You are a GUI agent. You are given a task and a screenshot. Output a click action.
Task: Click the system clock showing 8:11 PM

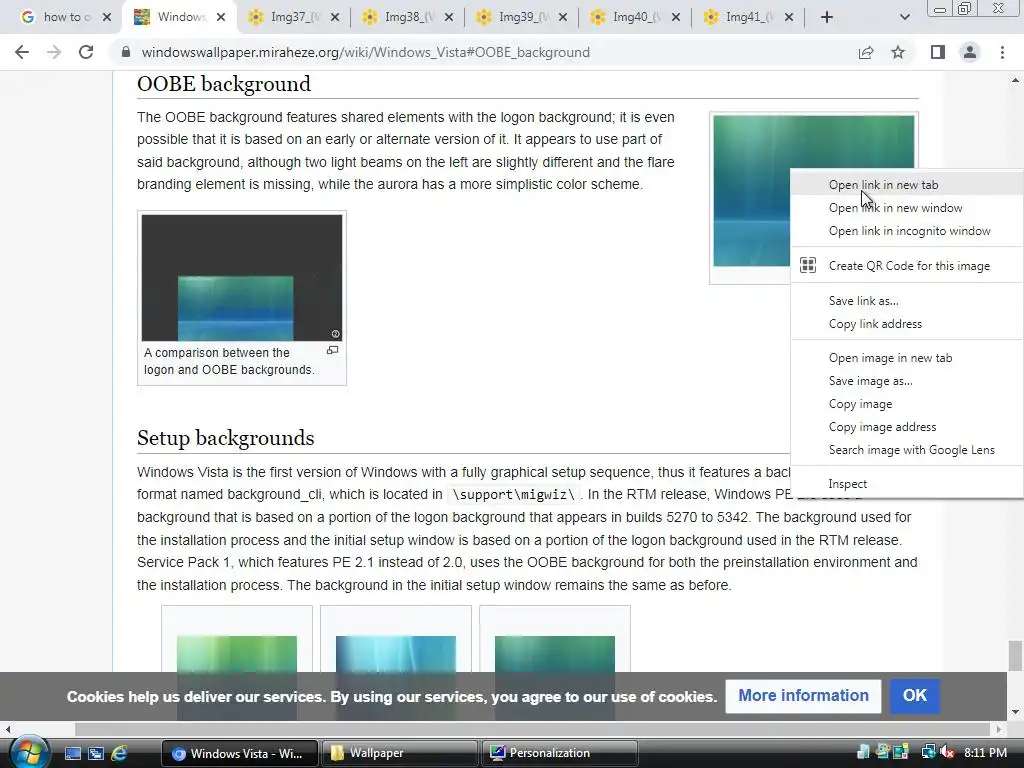click(985, 753)
